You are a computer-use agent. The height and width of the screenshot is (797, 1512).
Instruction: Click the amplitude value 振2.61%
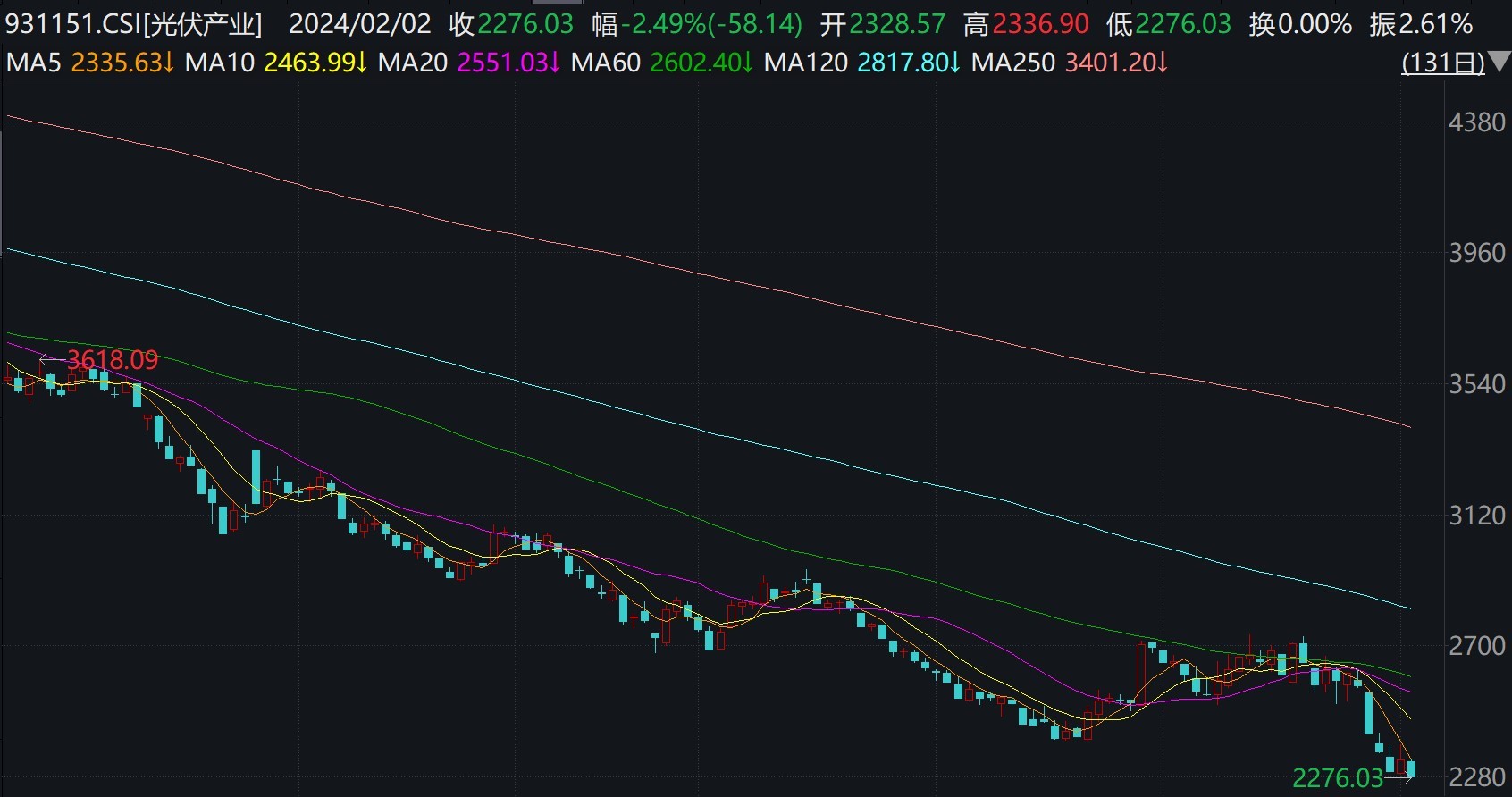1421,24
